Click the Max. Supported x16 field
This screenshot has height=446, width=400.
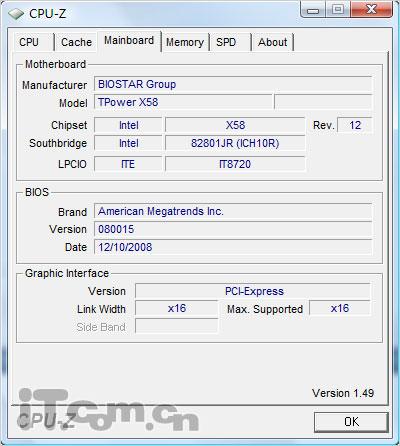click(340, 309)
